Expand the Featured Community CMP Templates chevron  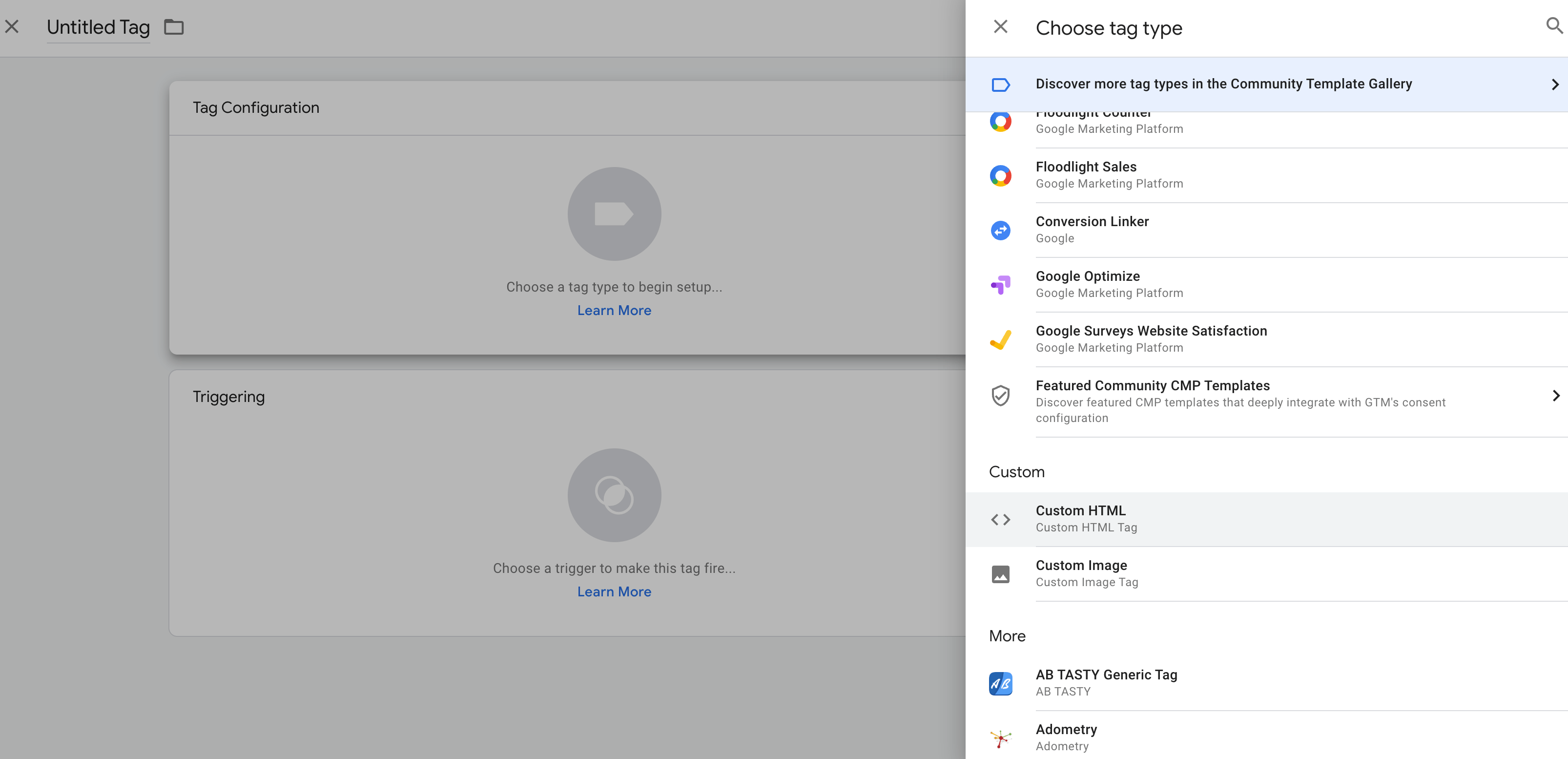coord(1555,396)
